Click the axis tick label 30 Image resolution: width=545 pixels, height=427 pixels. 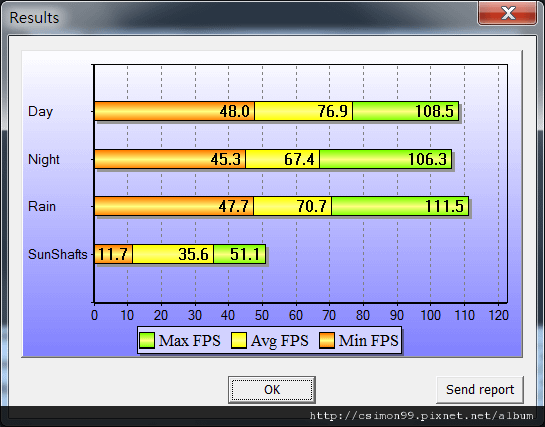[195, 315]
